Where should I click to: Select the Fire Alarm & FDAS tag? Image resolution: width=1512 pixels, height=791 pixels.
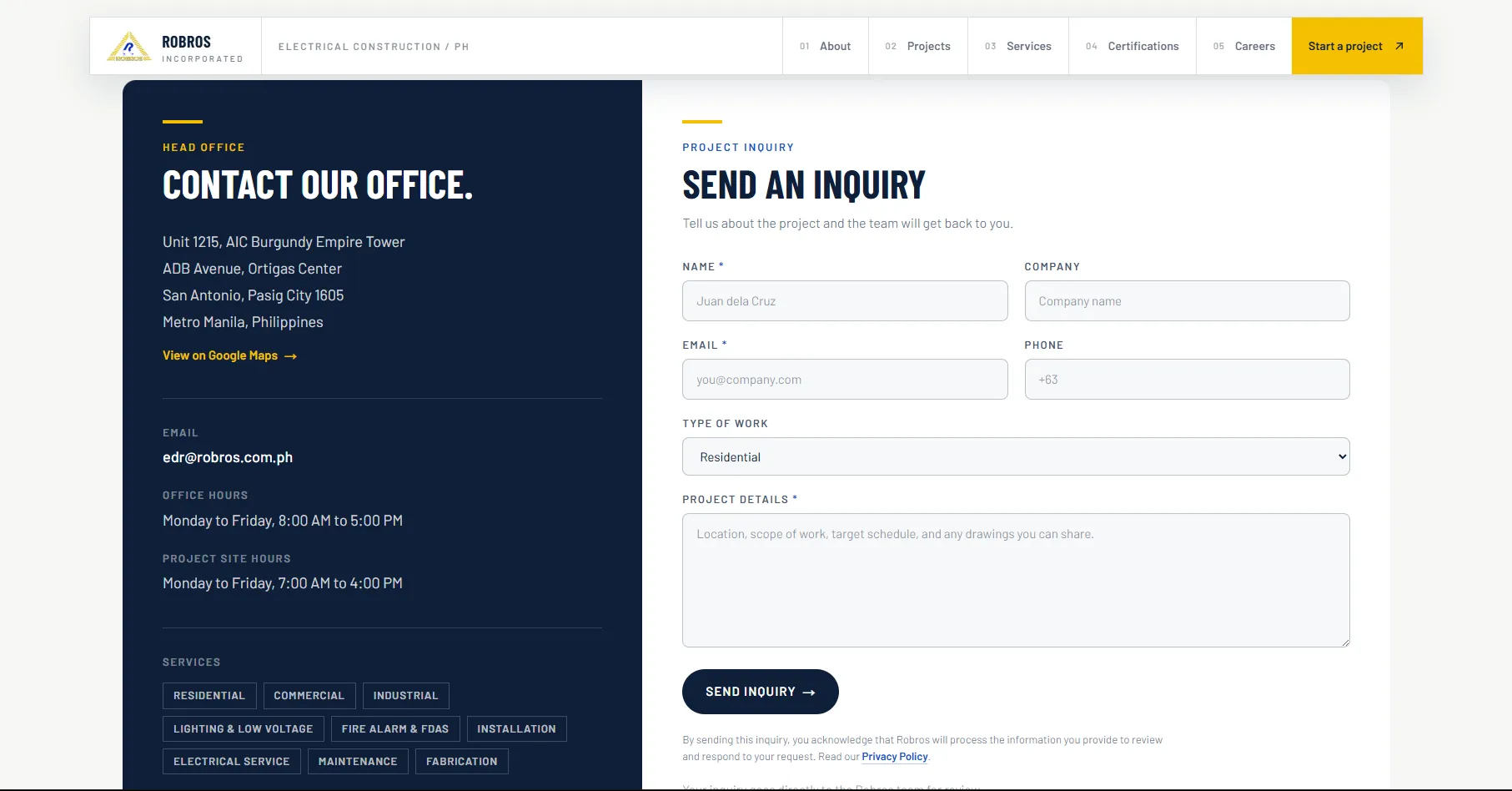(395, 729)
